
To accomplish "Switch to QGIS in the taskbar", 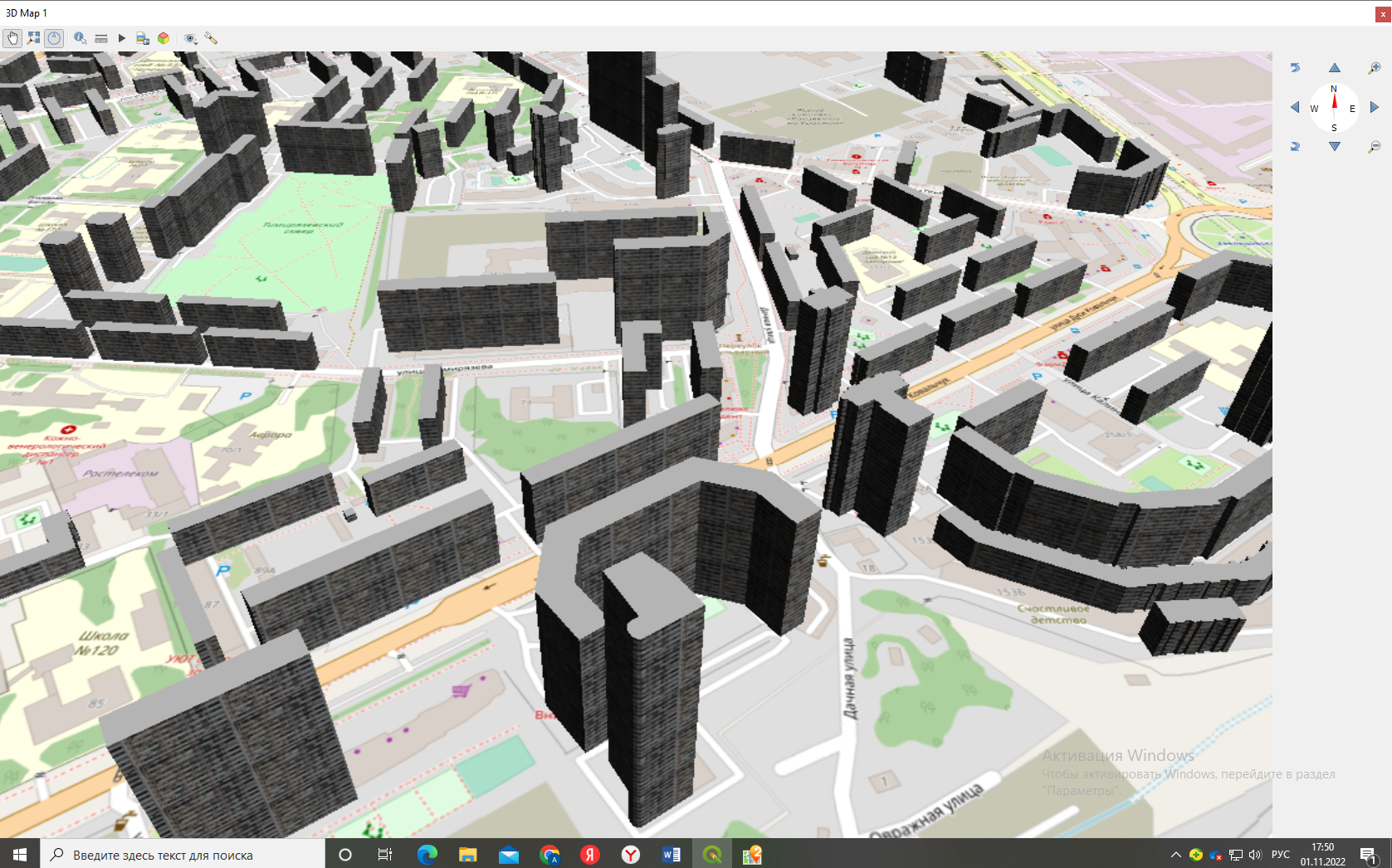I will (712, 855).
